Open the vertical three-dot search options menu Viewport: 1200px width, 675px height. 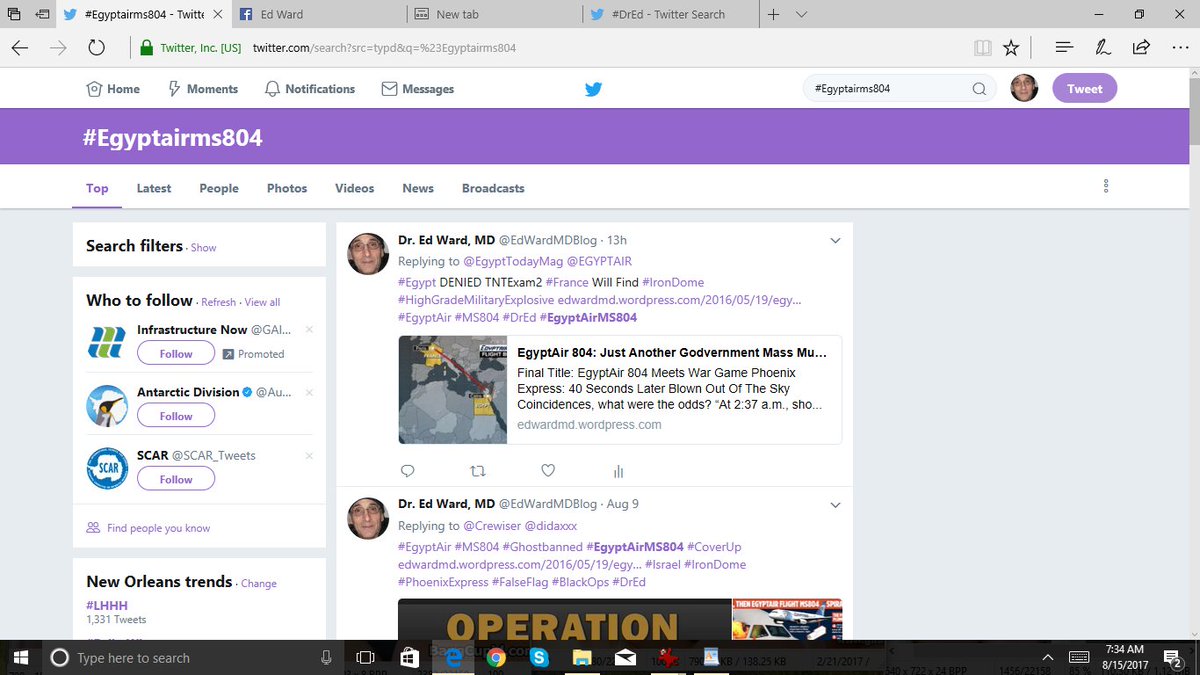(x=1106, y=187)
